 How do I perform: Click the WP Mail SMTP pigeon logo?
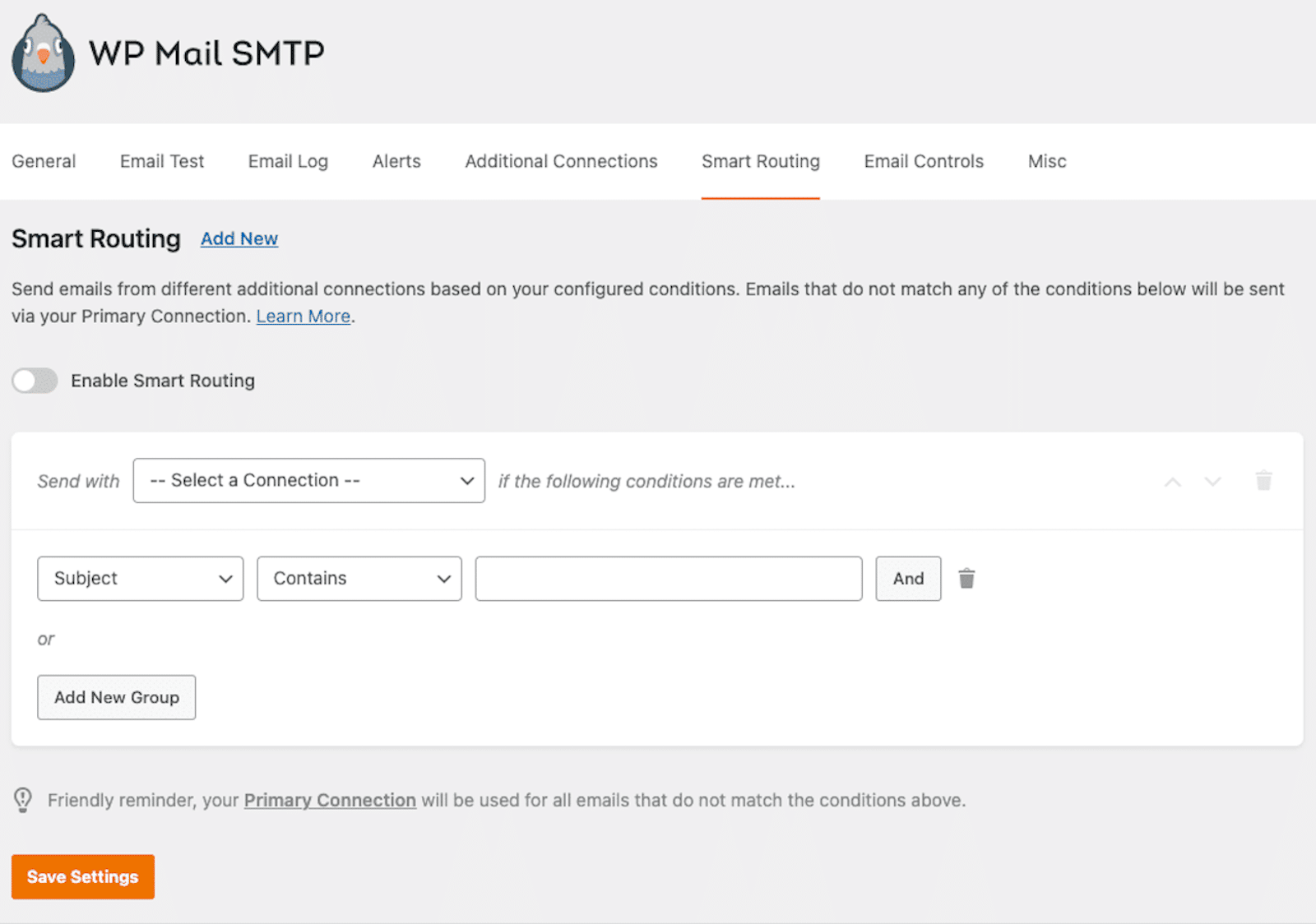(x=43, y=53)
